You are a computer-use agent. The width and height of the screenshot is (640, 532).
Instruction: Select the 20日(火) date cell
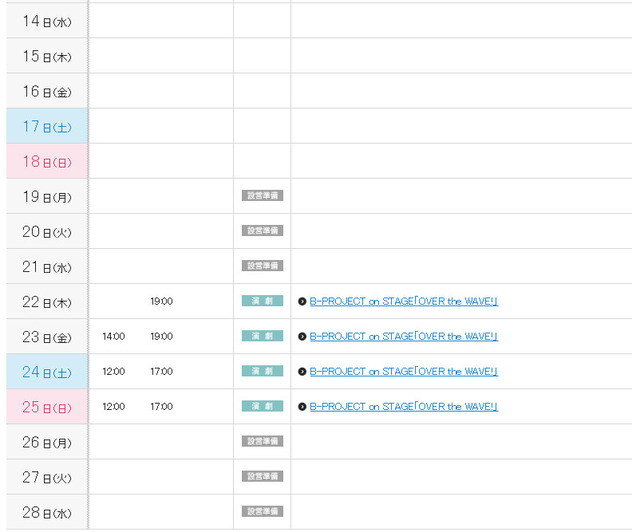pos(47,231)
